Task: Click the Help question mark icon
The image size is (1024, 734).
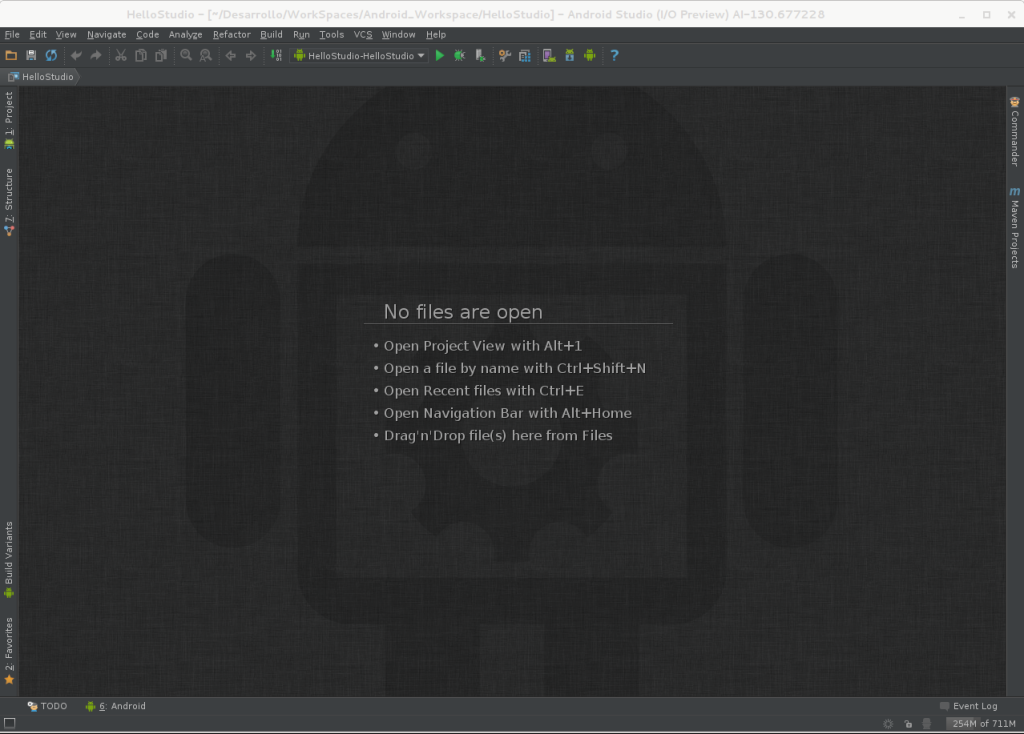Action: pos(614,56)
